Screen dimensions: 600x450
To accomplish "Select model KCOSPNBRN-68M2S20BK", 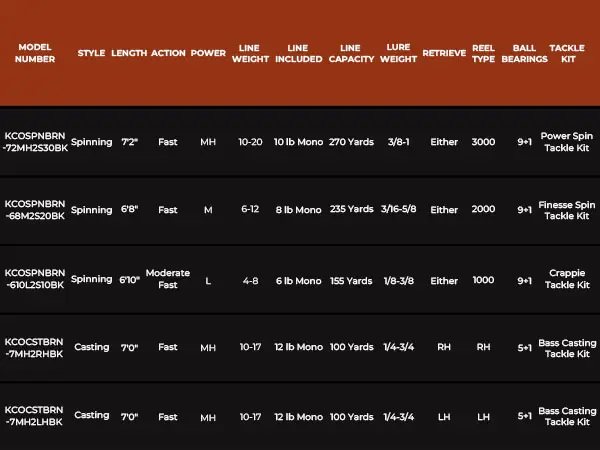I will coord(35,210).
